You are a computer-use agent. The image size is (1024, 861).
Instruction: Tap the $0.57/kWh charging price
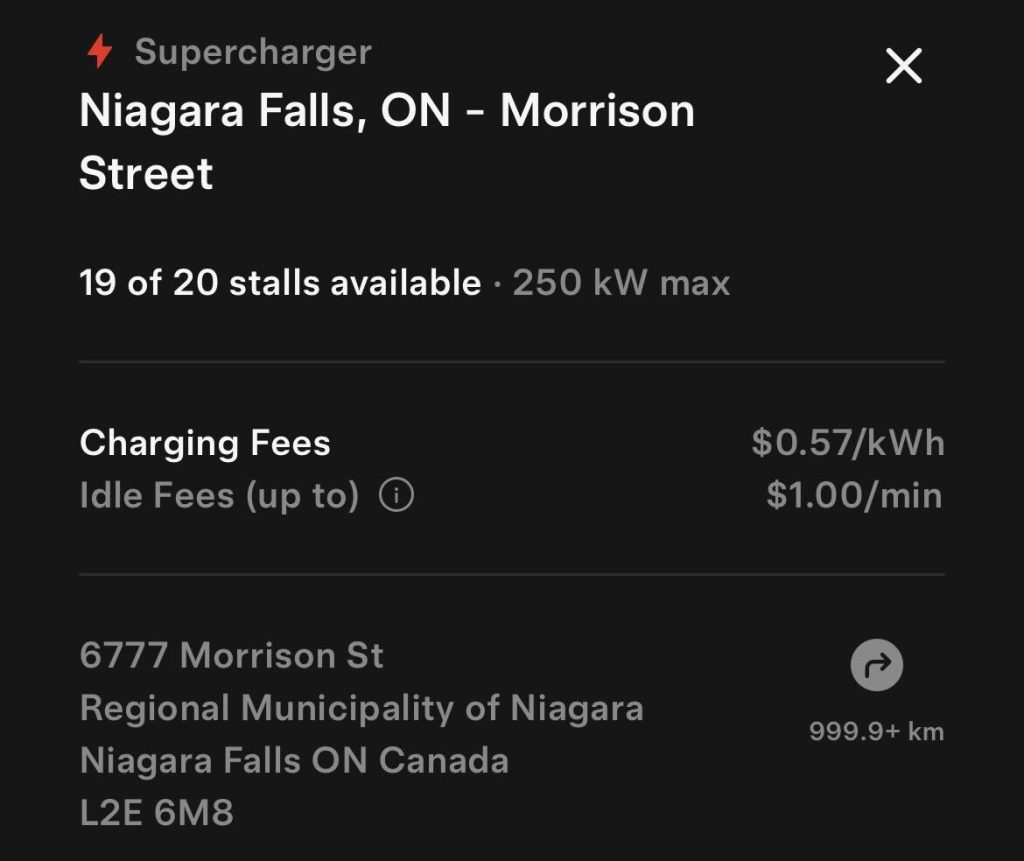pyautogui.click(x=847, y=443)
